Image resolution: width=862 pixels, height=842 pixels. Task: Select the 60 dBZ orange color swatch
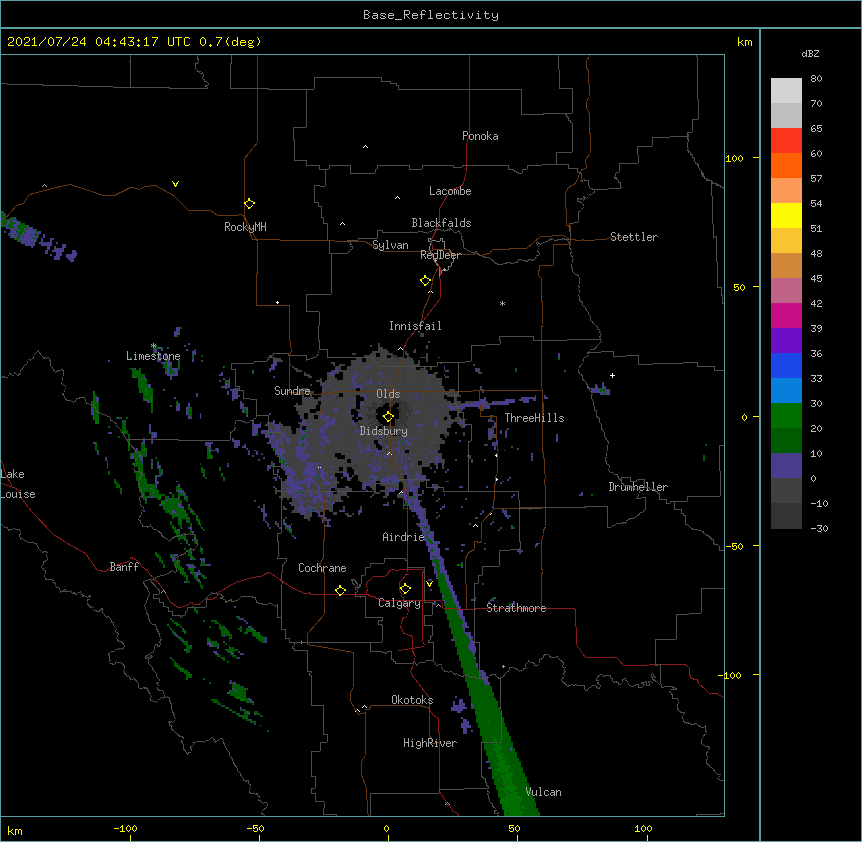pos(786,165)
